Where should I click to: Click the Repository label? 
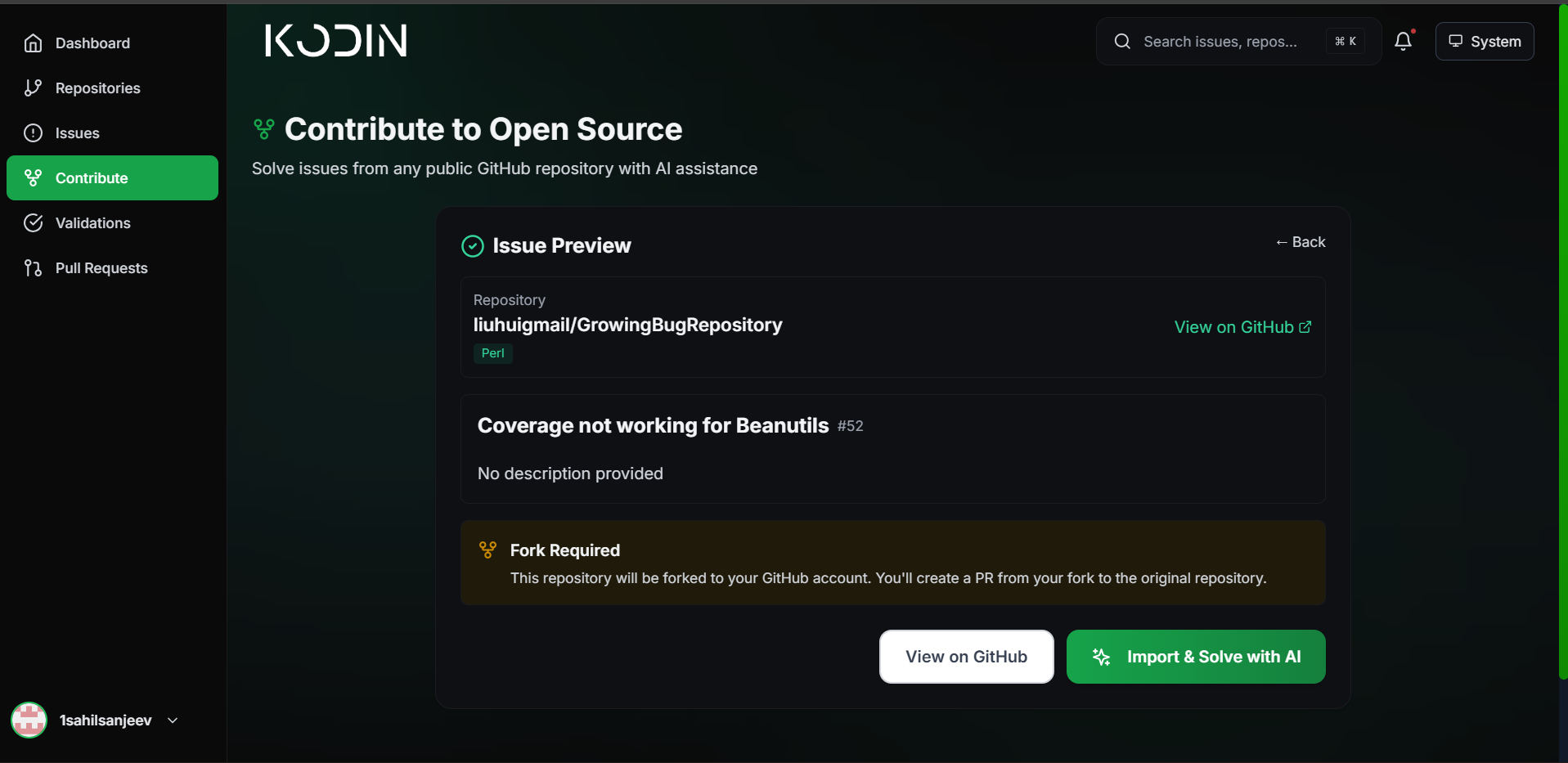pos(510,300)
